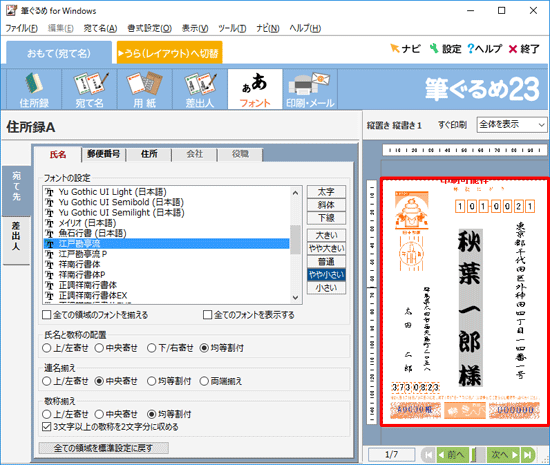Select 均等割付 under 連名揃え

coord(152,381)
